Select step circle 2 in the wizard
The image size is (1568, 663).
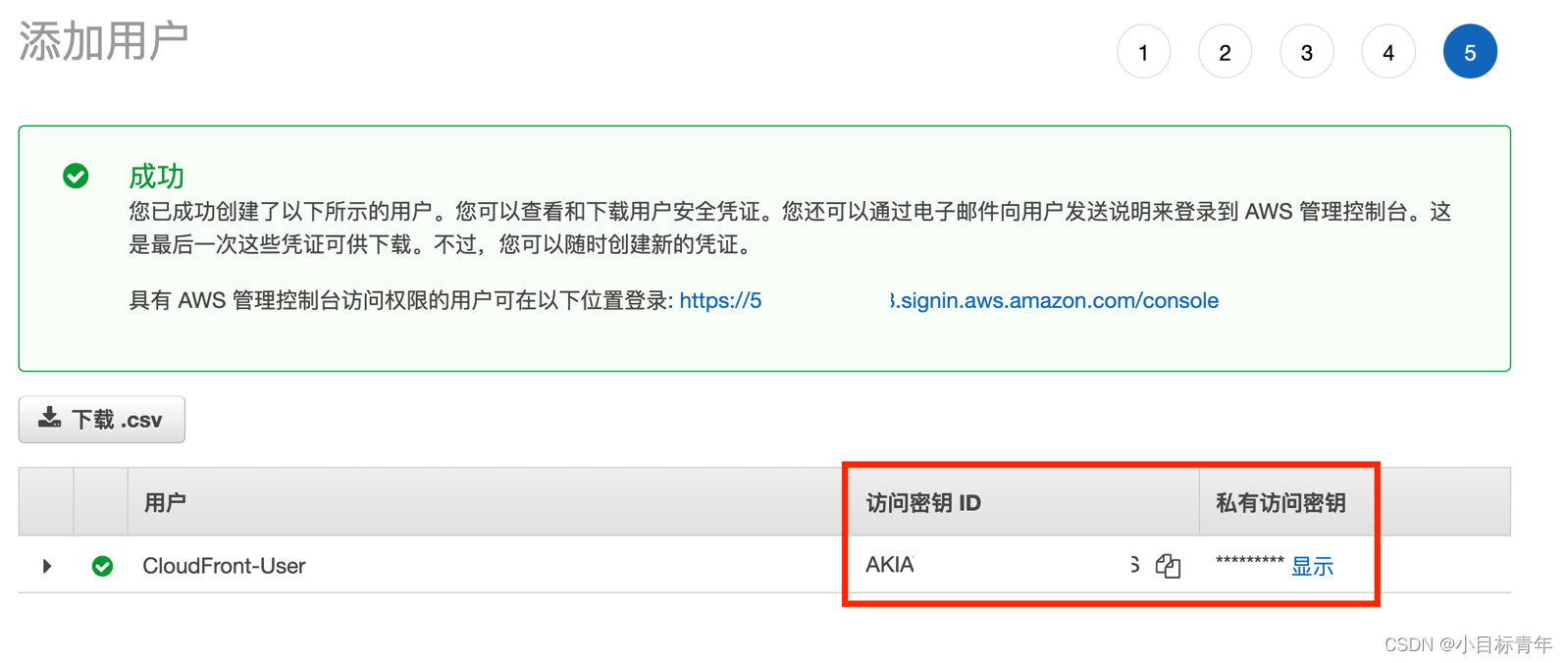point(1225,52)
